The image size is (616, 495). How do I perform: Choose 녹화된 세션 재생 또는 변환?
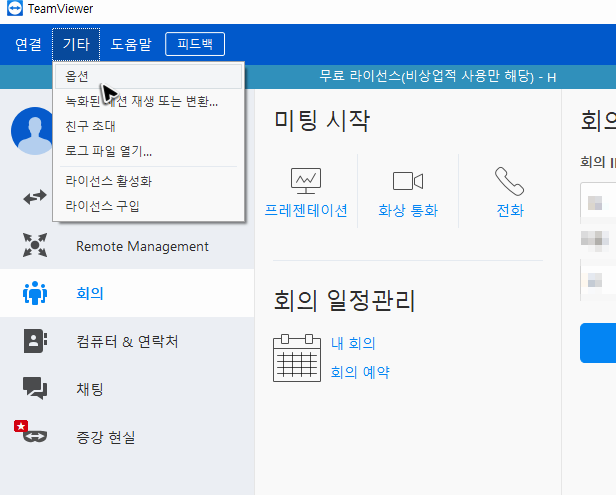point(148,101)
